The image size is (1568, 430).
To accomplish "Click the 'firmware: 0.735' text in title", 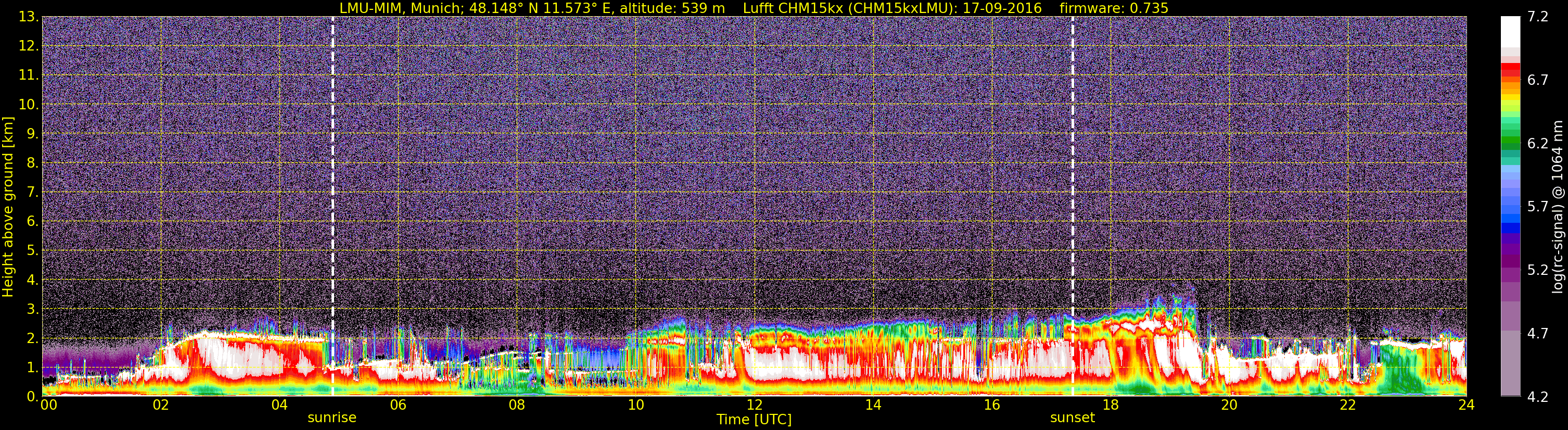I will coord(1114,8).
